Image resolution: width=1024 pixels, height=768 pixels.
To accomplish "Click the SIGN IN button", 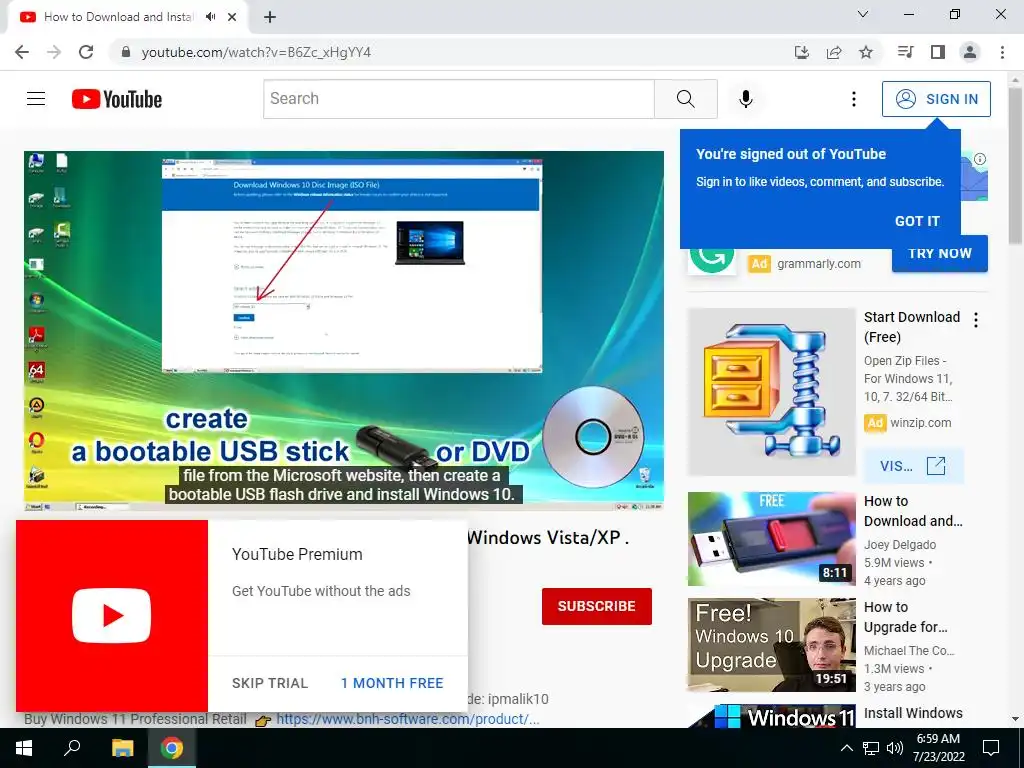I will 936,99.
